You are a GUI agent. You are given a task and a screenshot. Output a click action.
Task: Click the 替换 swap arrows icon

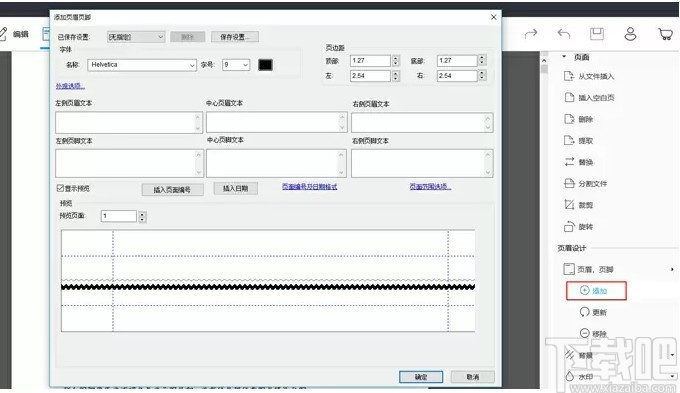click(x=569, y=162)
